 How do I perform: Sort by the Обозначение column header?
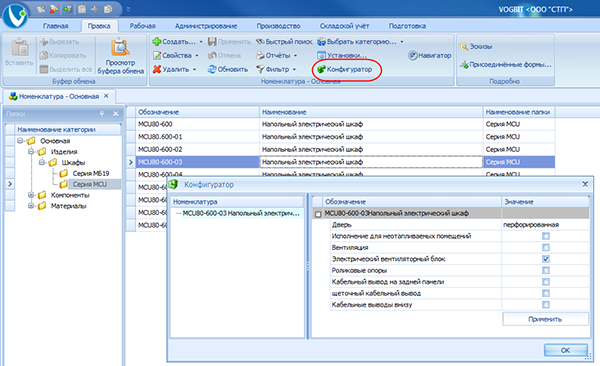point(197,112)
